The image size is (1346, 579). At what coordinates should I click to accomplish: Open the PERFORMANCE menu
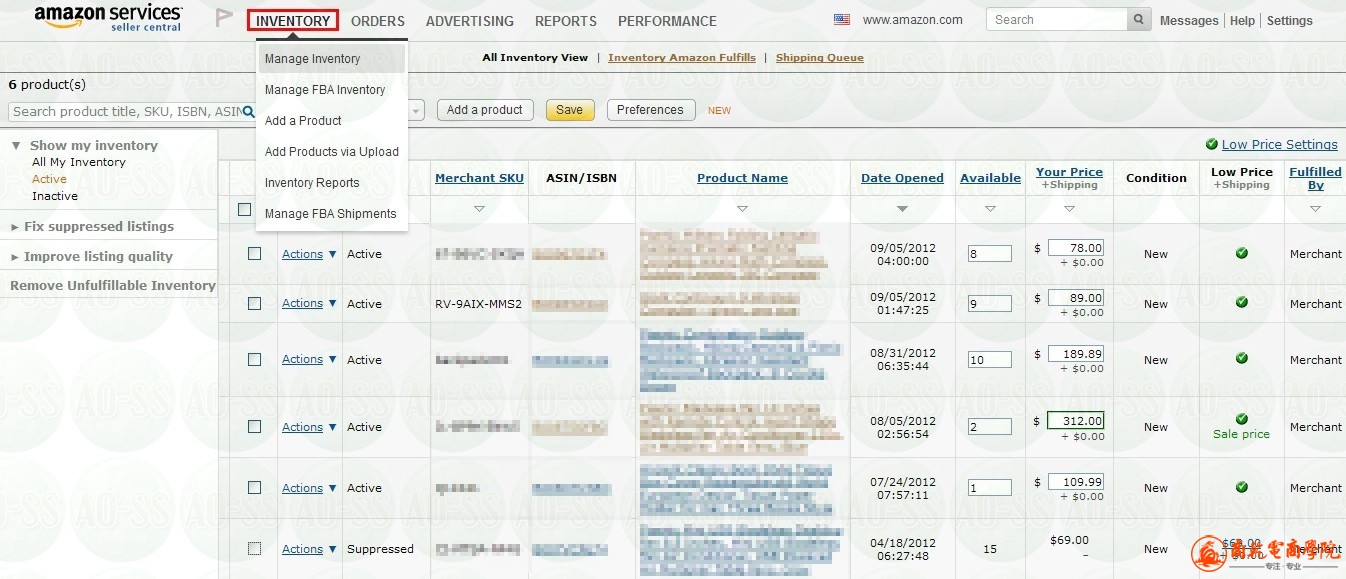pos(667,21)
